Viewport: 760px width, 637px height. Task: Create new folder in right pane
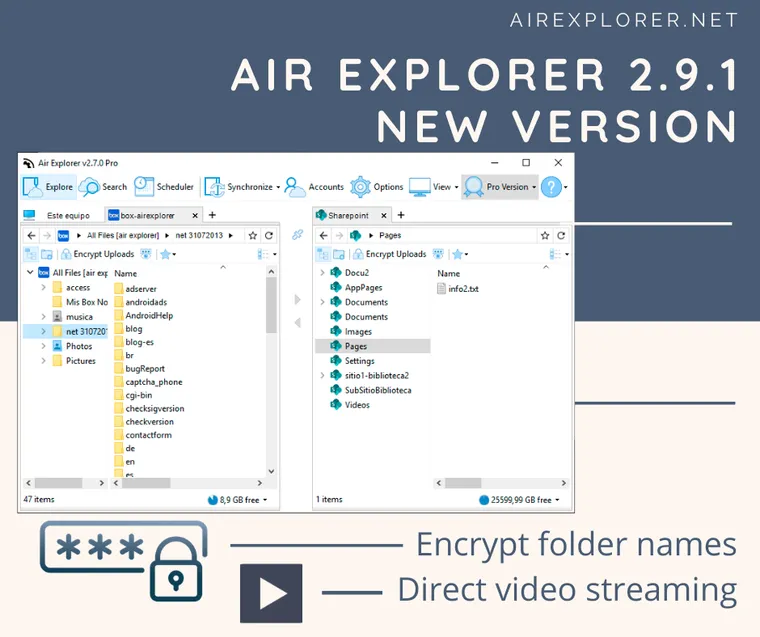tap(339, 254)
